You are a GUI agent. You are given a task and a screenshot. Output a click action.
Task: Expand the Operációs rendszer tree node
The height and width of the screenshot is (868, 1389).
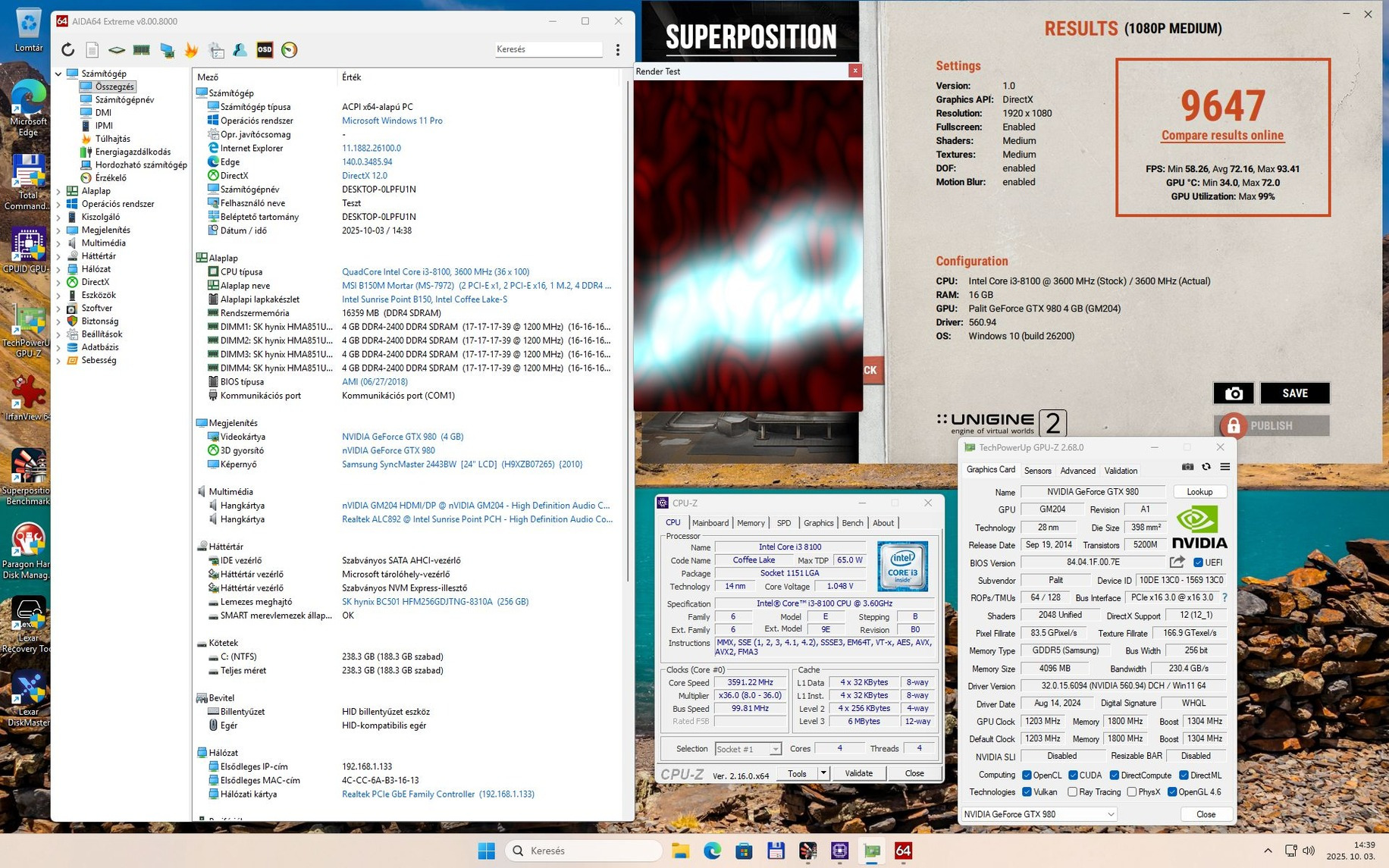coord(58,204)
